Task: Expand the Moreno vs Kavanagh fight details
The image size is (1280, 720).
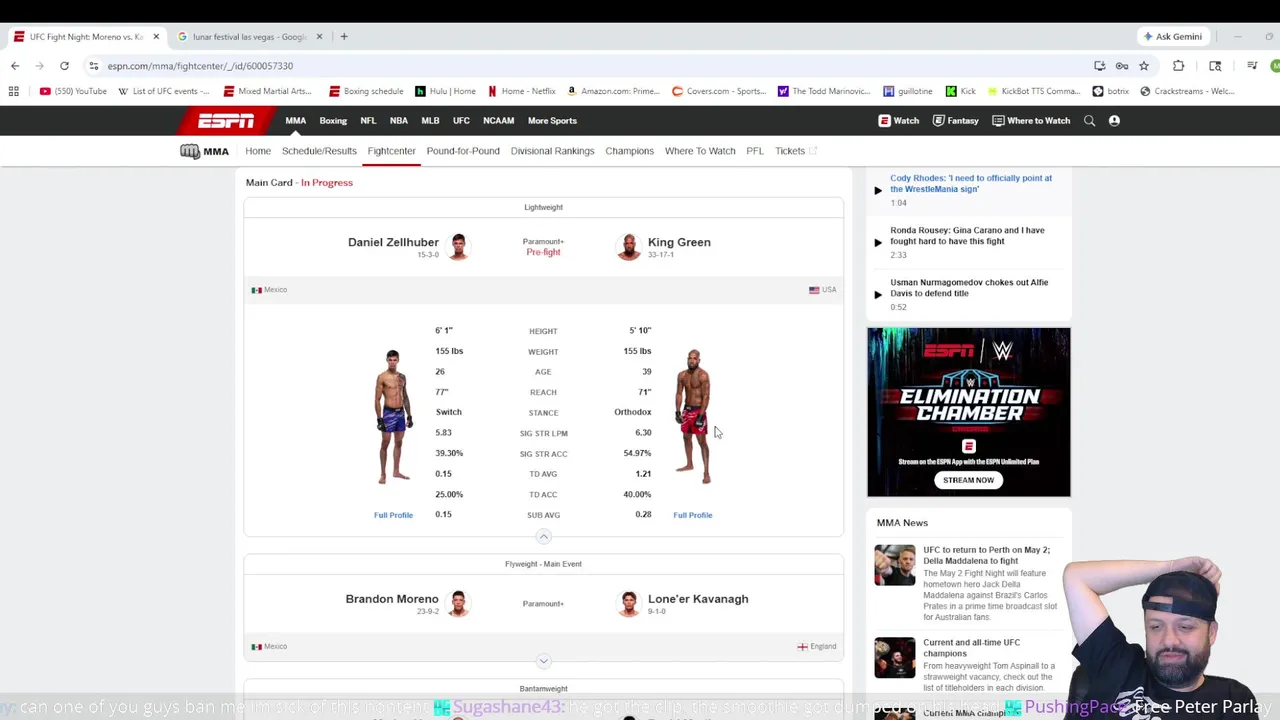Action: 543,661
